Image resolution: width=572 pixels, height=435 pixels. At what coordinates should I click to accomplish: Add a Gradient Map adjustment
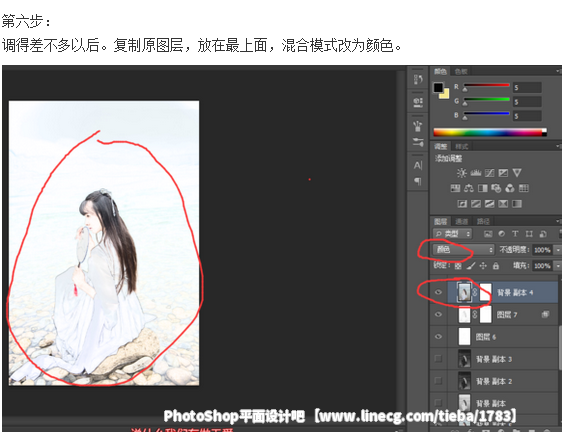(x=517, y=204)
